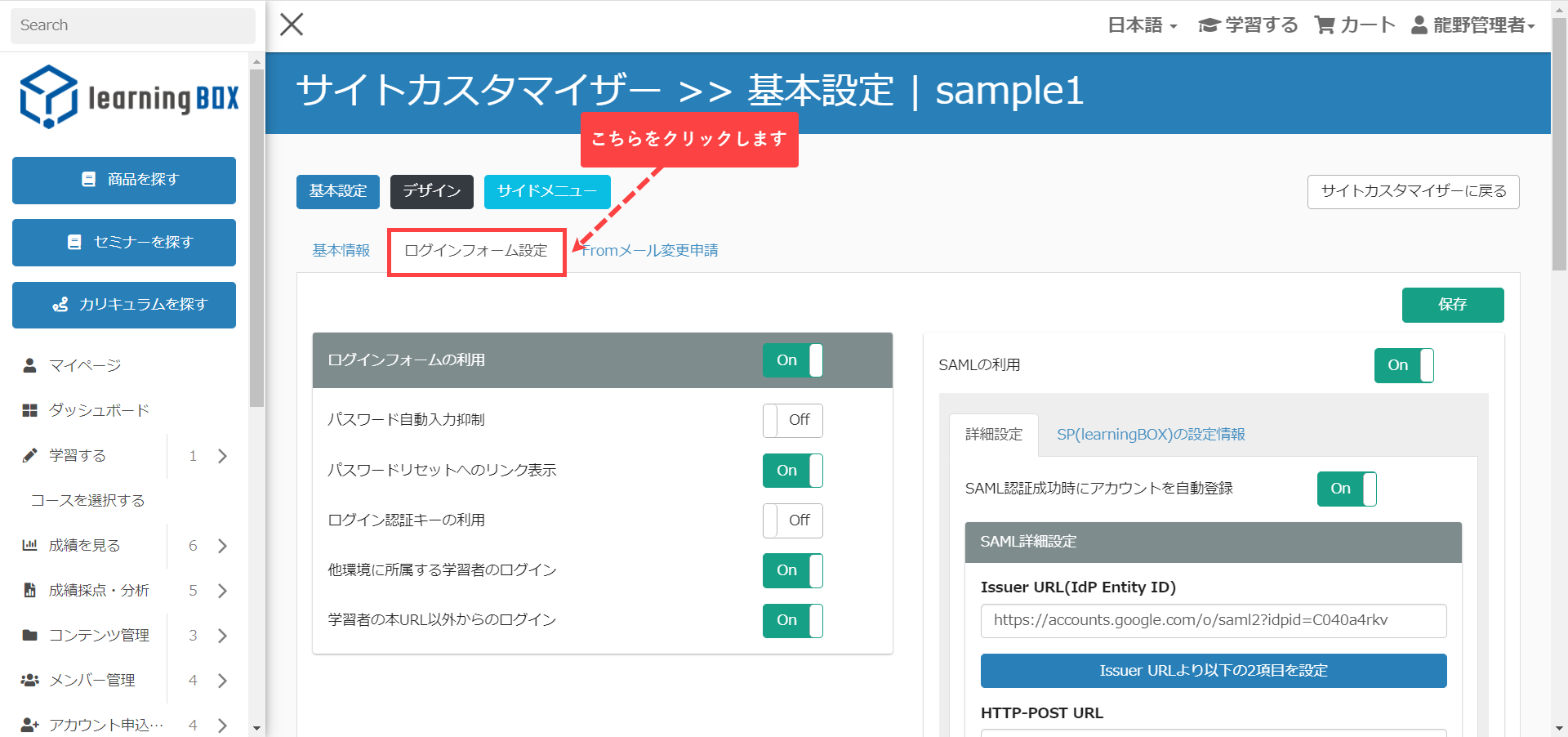Open ダッシュボード grid icon in sidebar
The image size is (1568, 737).
tap(30, 410)
